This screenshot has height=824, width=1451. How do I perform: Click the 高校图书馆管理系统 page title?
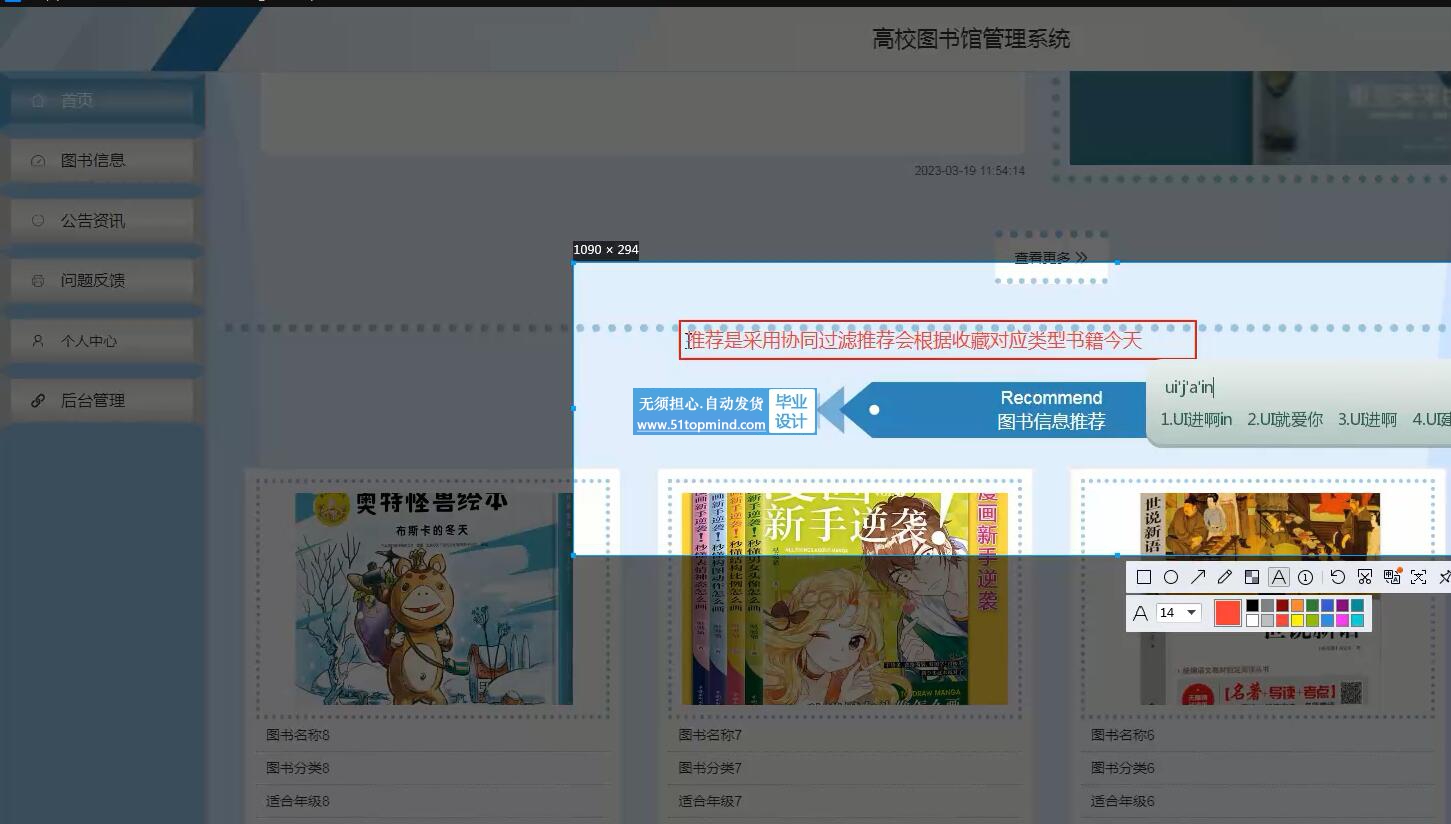tap(971, 39)
